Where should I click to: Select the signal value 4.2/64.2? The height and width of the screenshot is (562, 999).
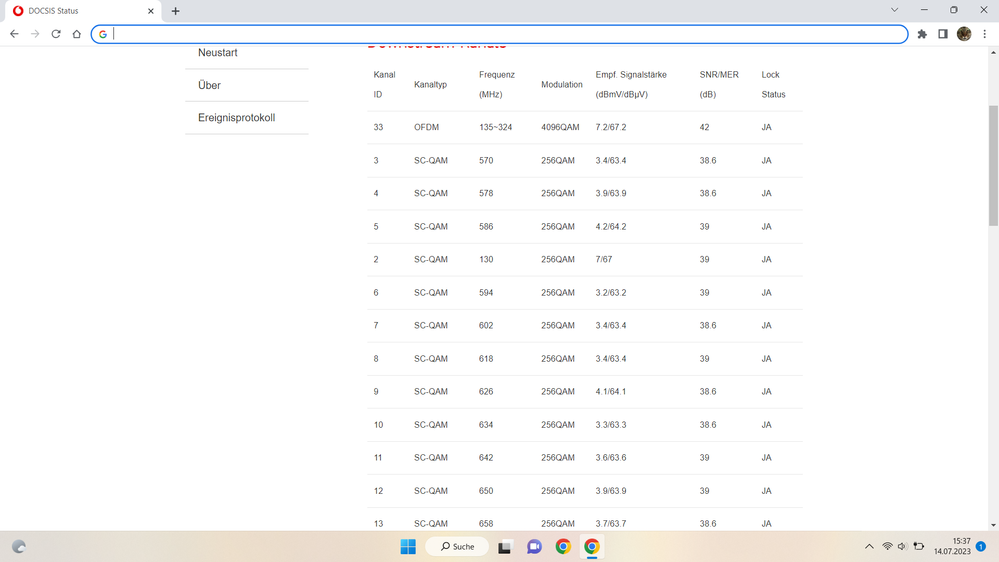(611, 226)
